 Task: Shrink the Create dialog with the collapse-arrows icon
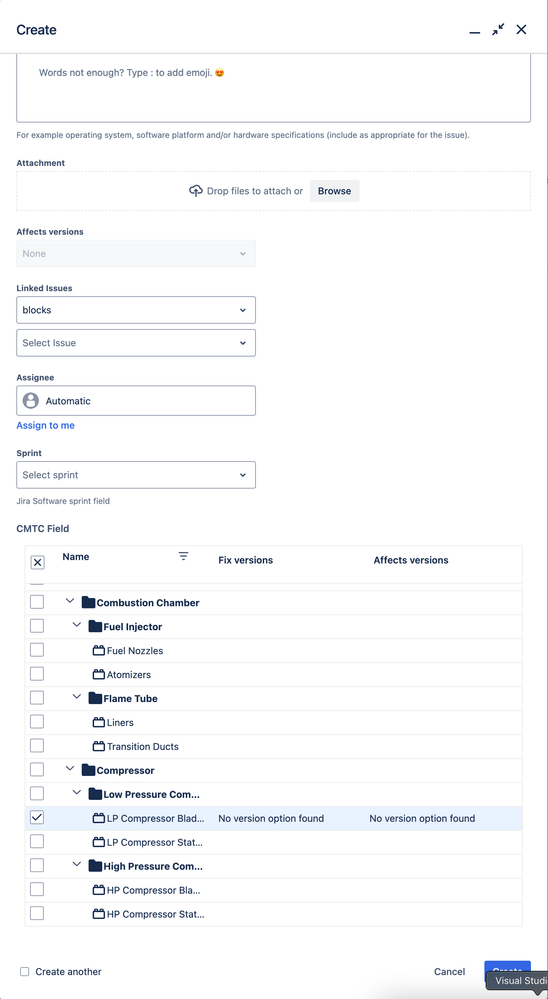point(498,29)
